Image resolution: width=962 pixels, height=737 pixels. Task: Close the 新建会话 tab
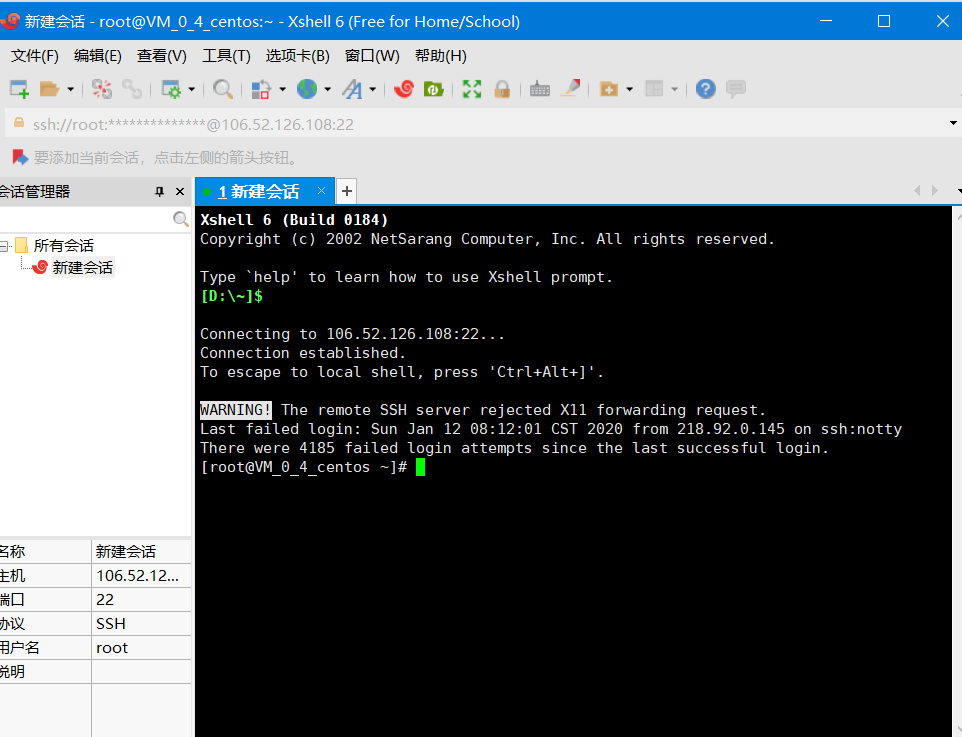(321, 190)
